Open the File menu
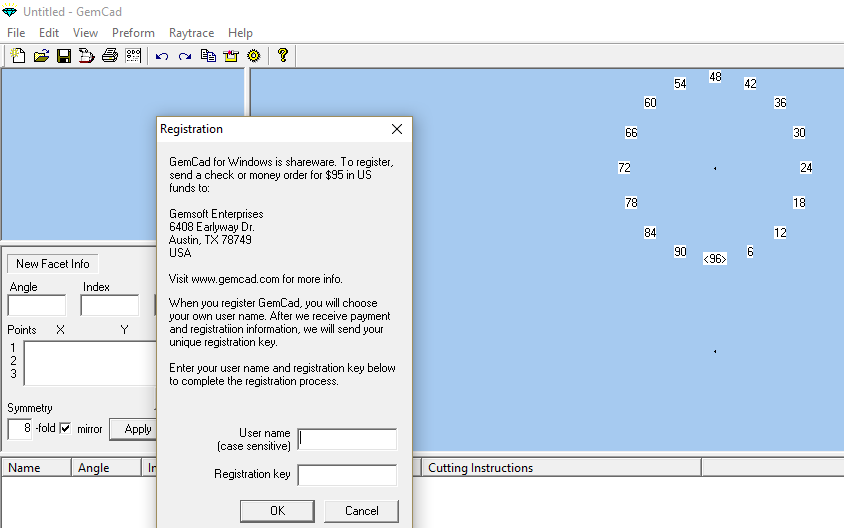 16,33
